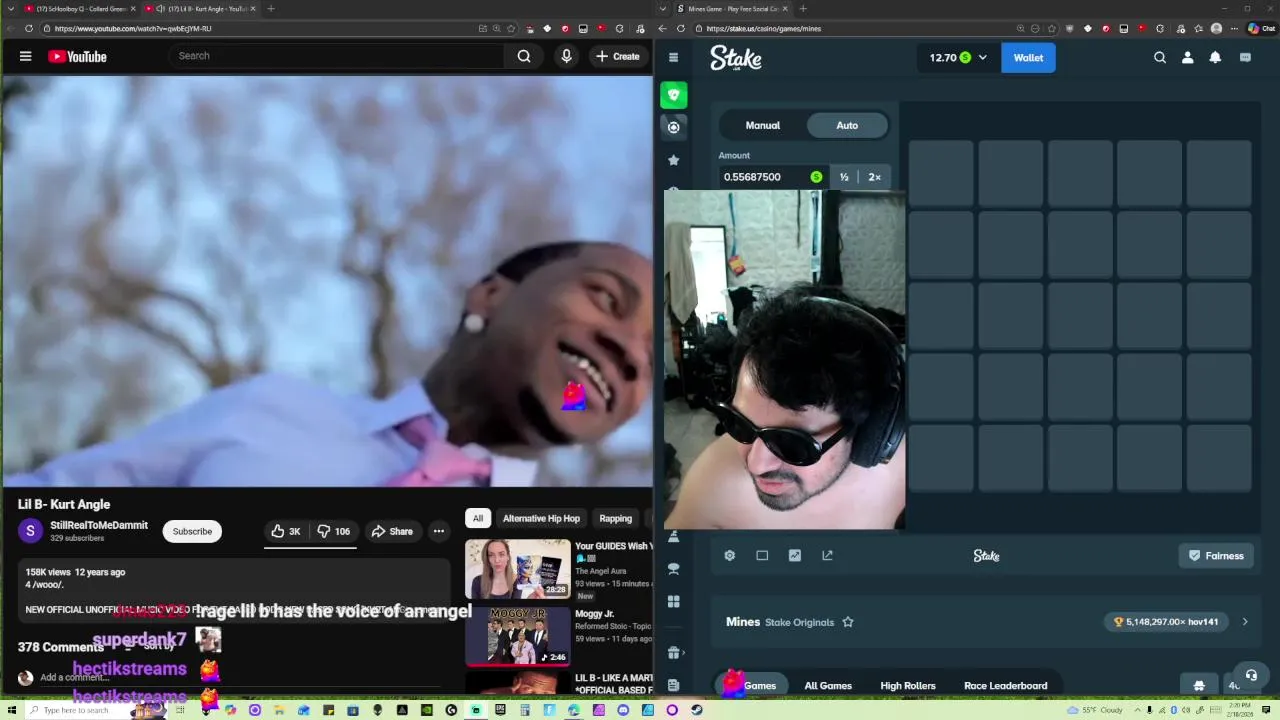The image size is (1280, 720).
Task: Open the Stake Wallet
Action: 1028,57
